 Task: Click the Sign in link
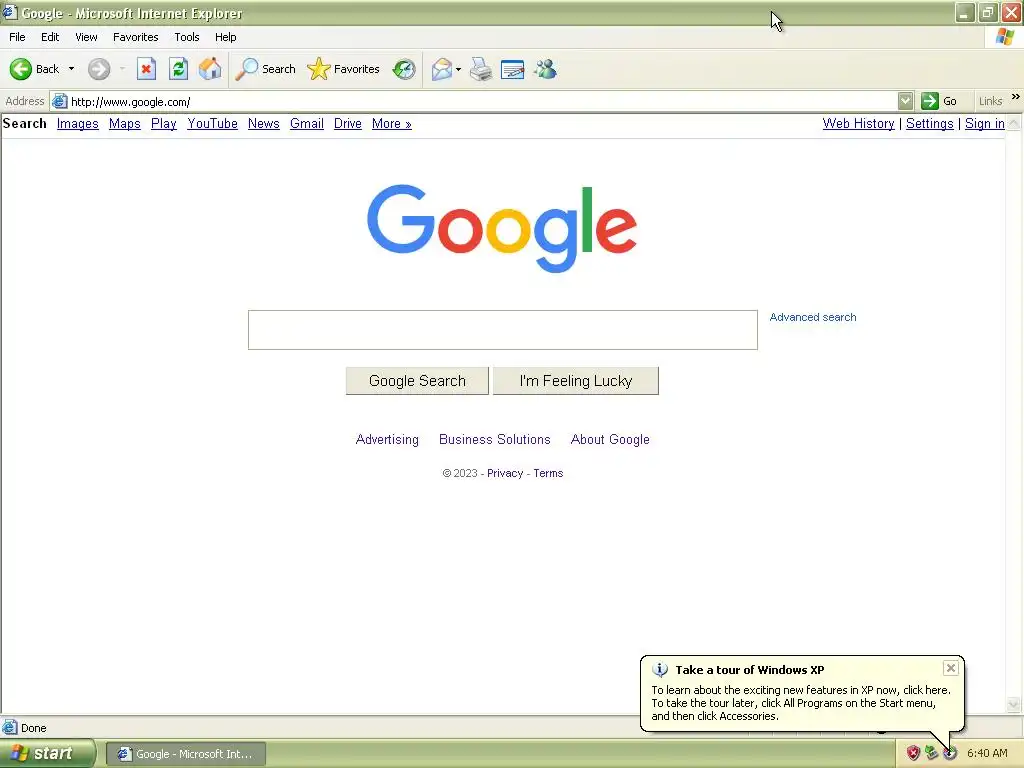[985, 123]
